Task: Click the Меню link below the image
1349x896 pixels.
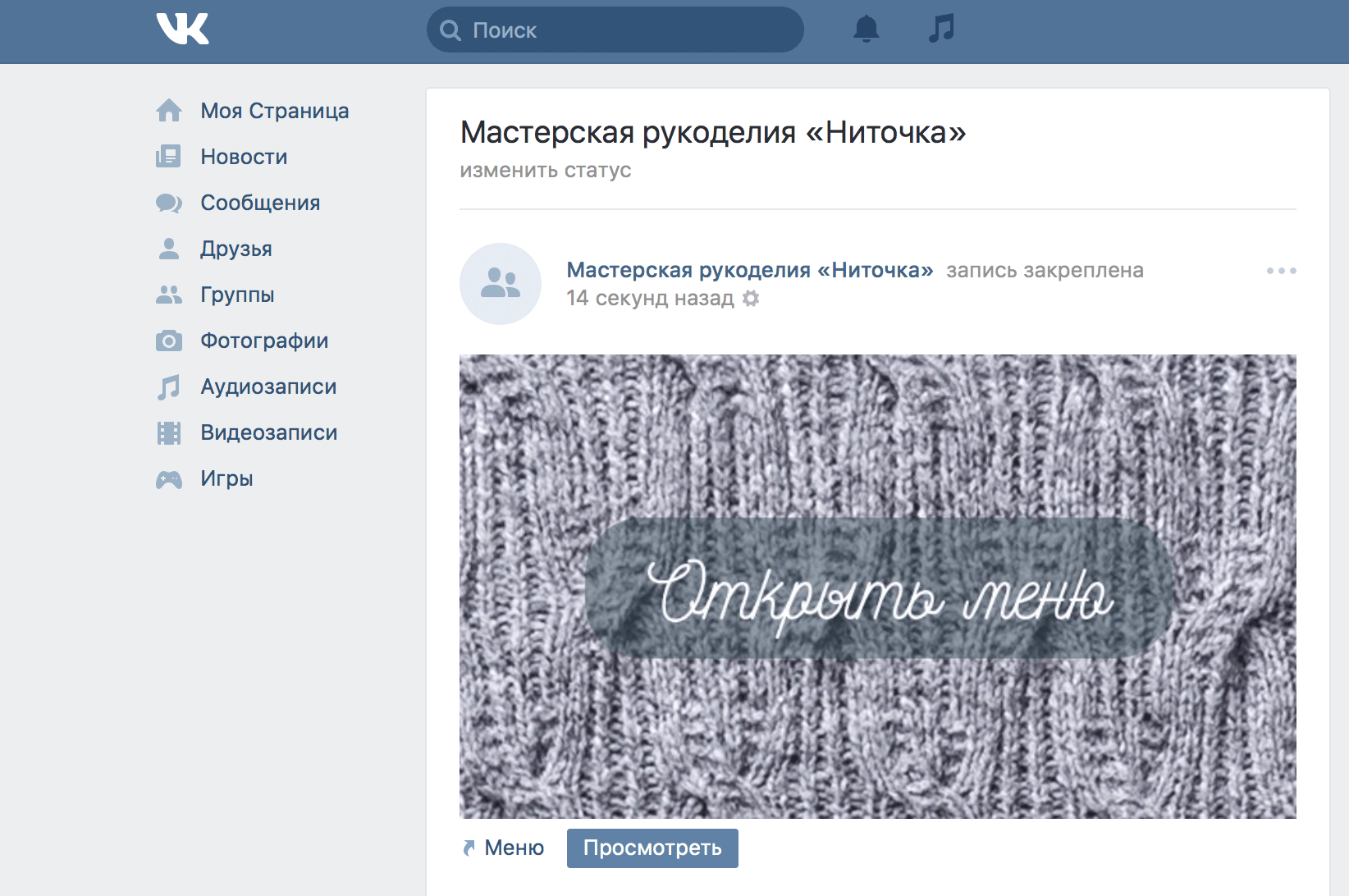Action: click(514, 848)
